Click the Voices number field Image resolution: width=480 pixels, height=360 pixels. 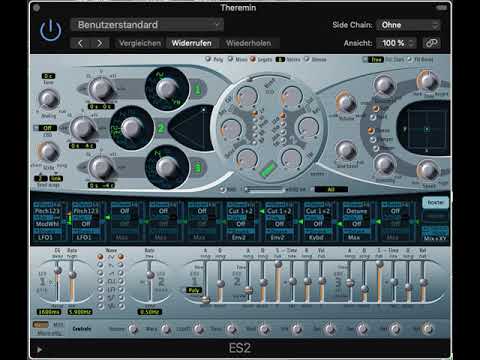coord(280,59)
